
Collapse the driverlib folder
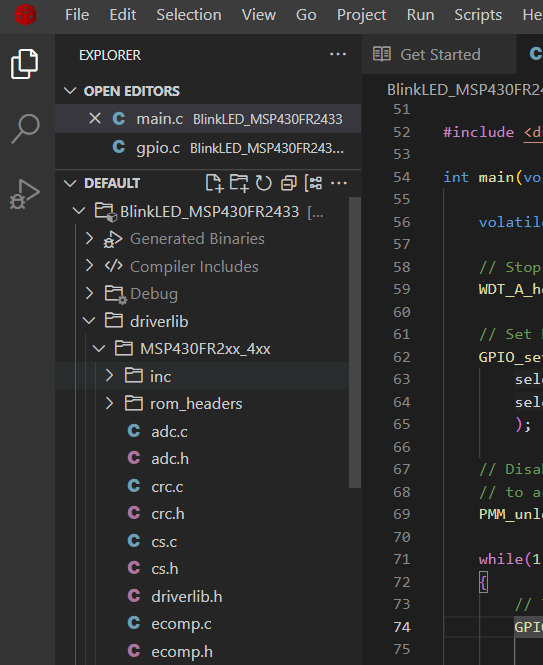[89, 321]
